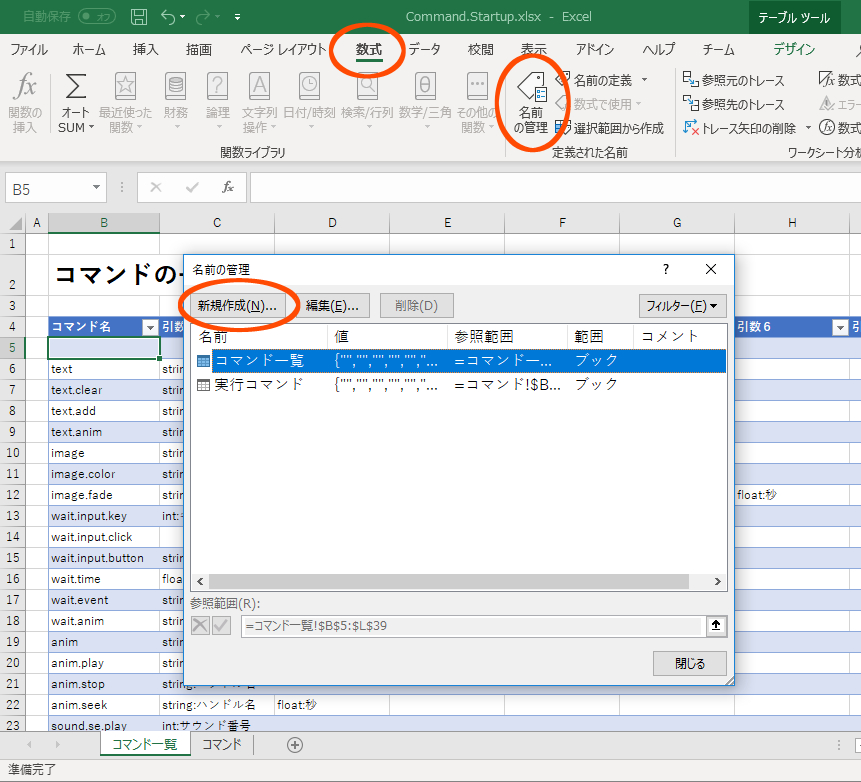Switch to the Insert (挿入) tab

[x=146, y=49]
